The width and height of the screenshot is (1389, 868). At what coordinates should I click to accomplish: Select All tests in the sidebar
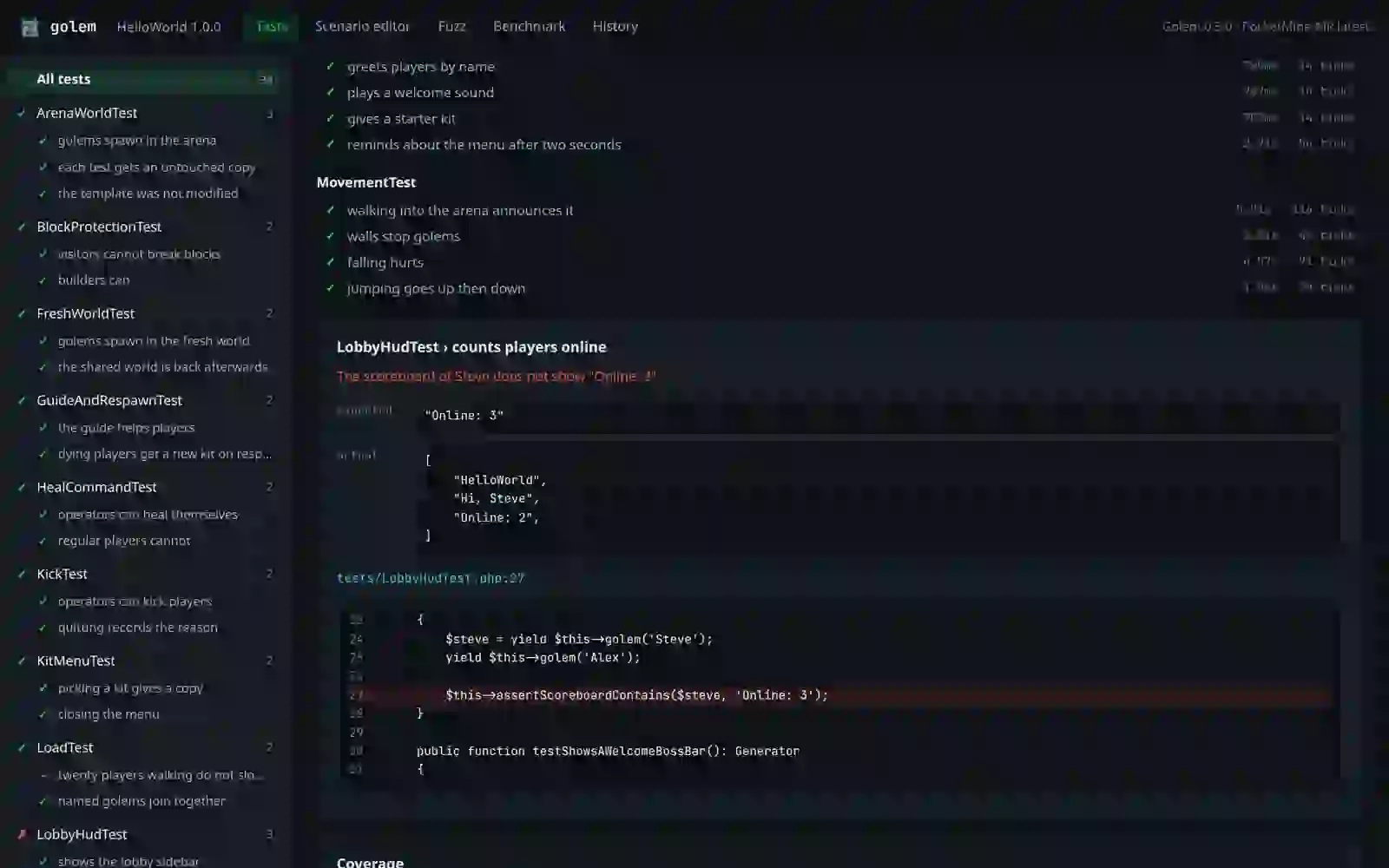tap(142, 79)
